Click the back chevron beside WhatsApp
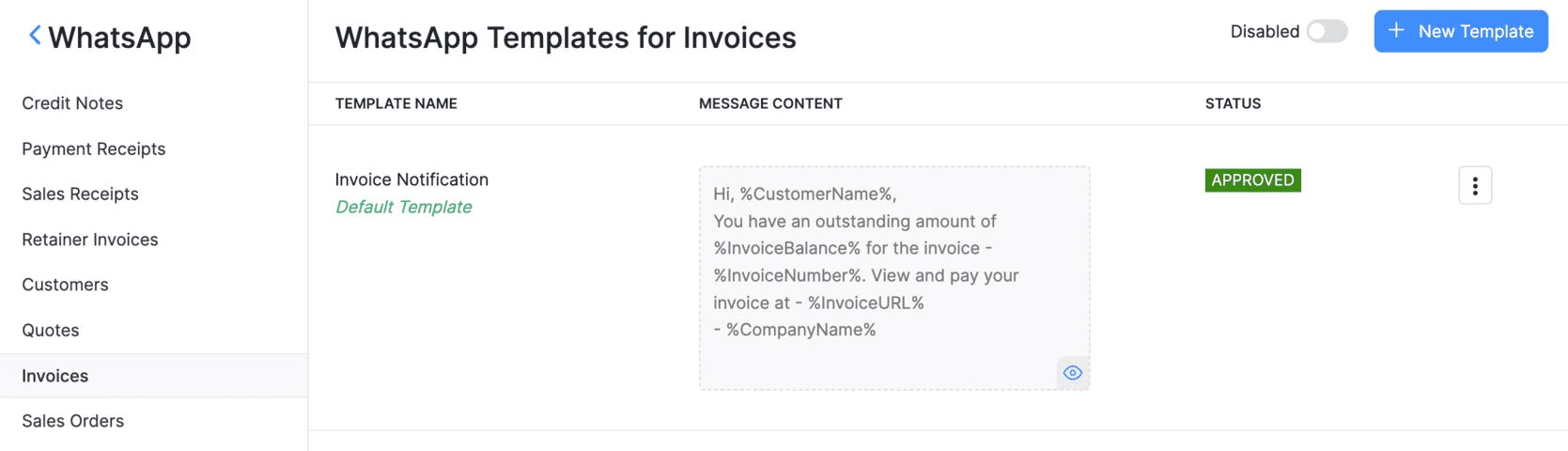The image size is (1568, 451). click(x=35, y=36)
